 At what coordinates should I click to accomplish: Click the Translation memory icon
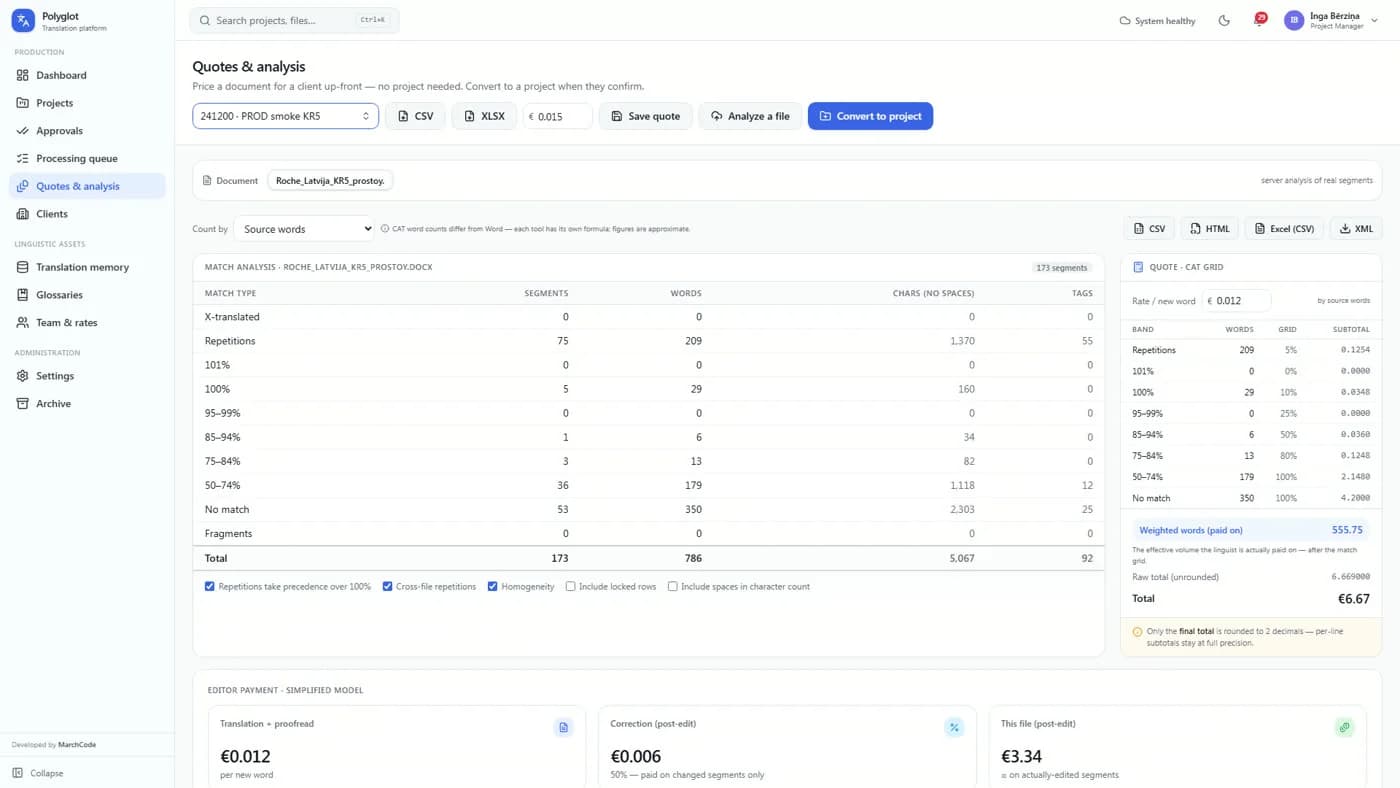23,267
